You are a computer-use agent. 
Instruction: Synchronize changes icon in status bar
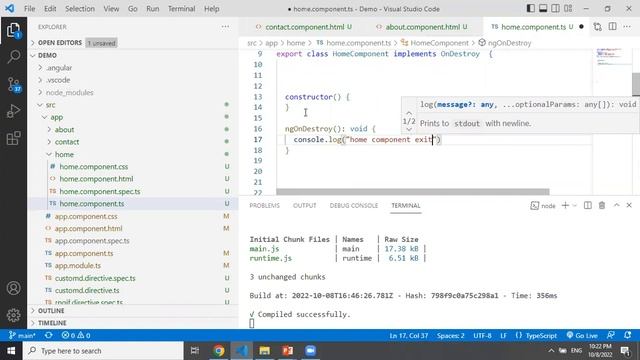click(x=49, y=335)
